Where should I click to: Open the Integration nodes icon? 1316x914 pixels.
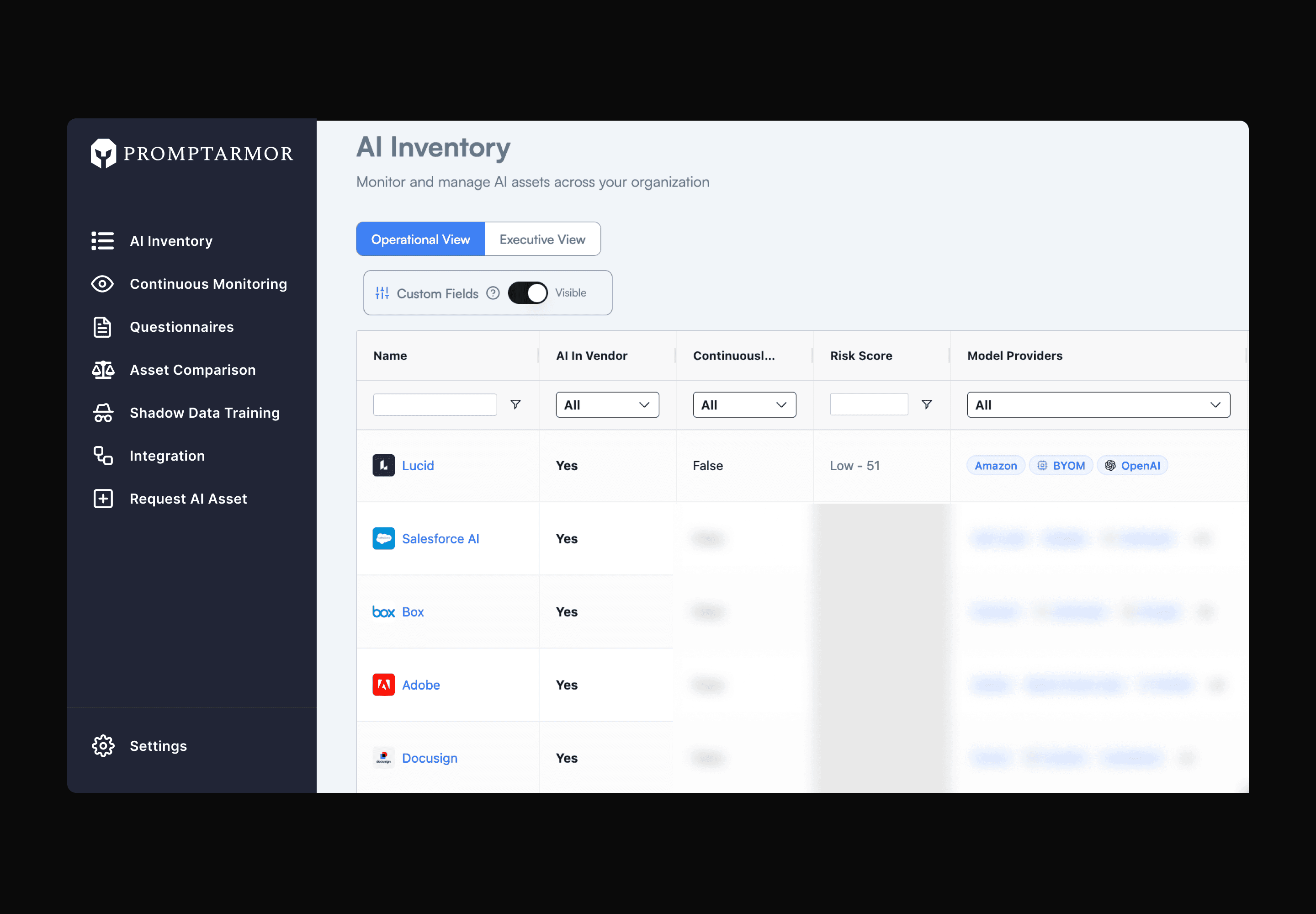pyautogui.click(x=103, y=456)
